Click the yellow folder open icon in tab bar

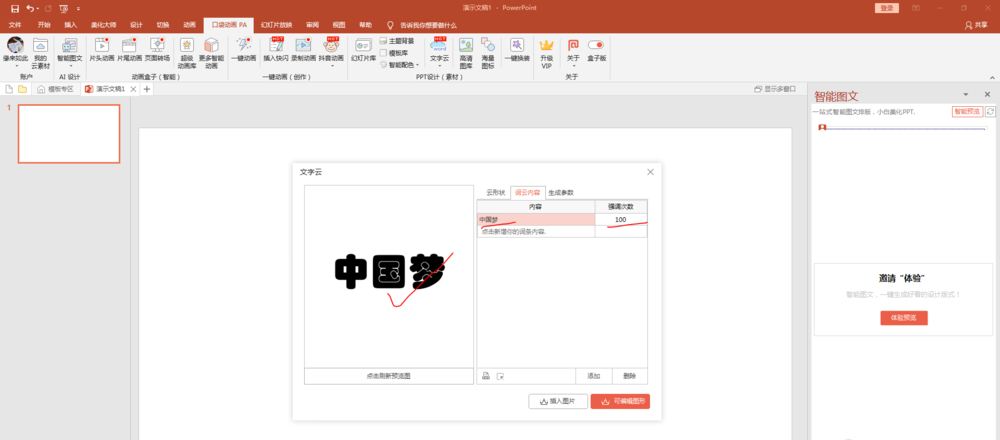click(x=22, y=89)
